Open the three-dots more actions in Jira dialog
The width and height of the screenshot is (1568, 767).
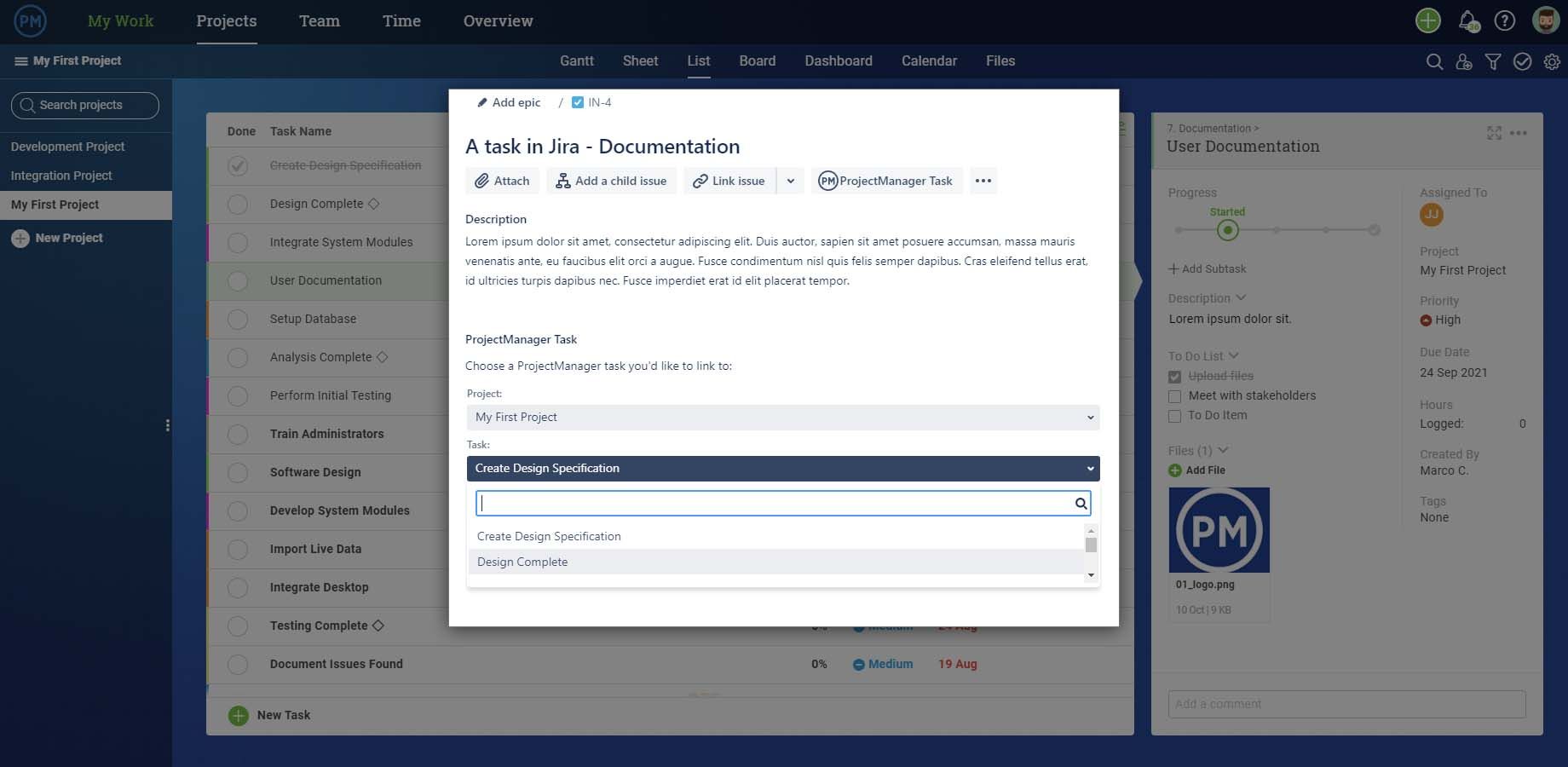[x=983, y=181]
